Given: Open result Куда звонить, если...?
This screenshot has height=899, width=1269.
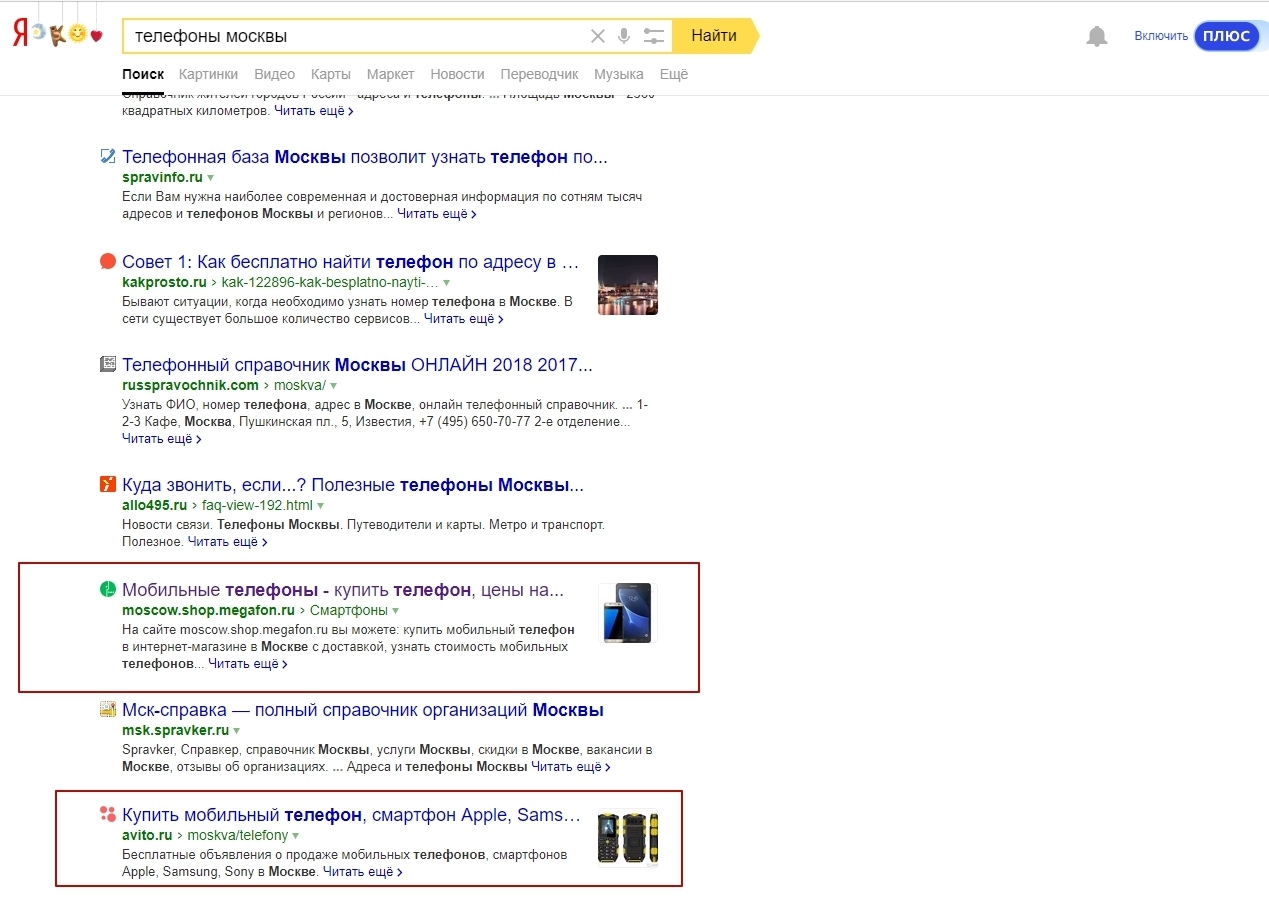Looking at the screenshot, I should (353, 485).
